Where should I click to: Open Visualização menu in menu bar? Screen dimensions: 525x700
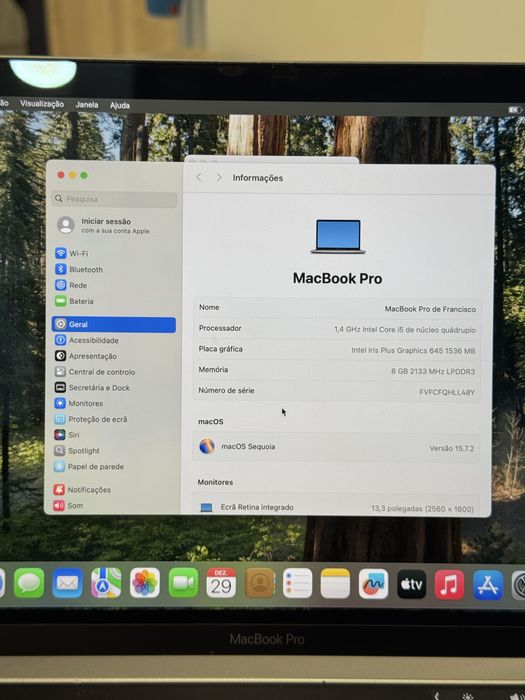tap(42, 104)
